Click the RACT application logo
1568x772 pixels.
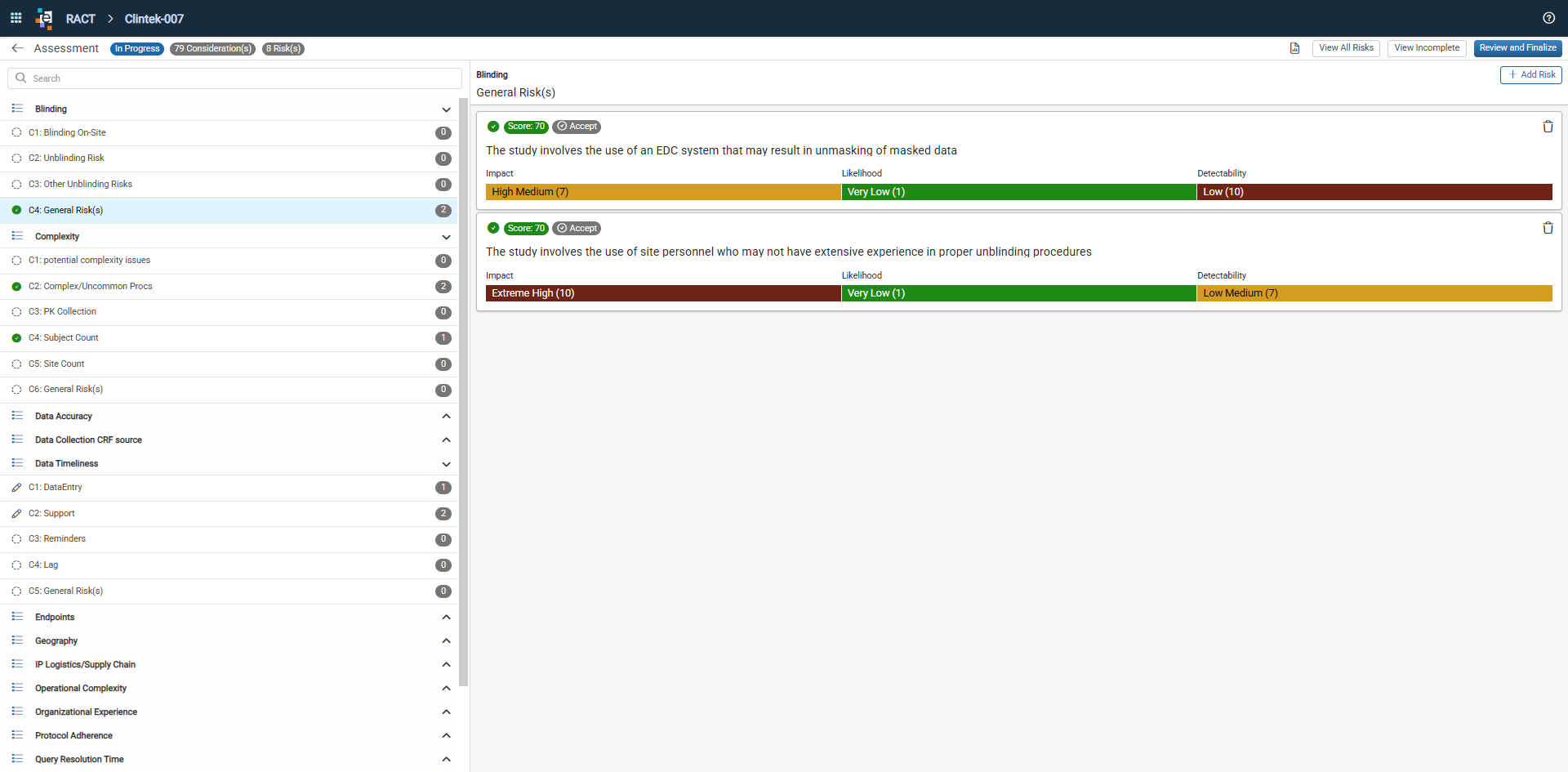44,18
